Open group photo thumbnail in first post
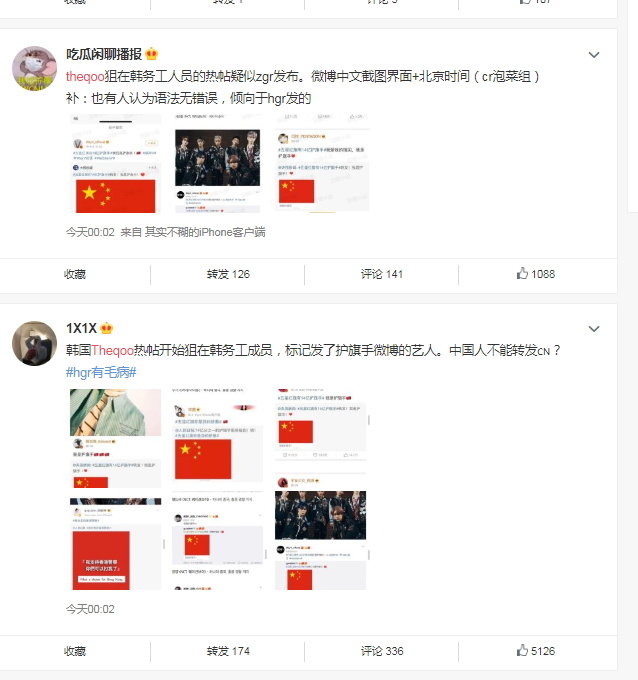This screenshot has height=680, width=638. pos(218,163)
